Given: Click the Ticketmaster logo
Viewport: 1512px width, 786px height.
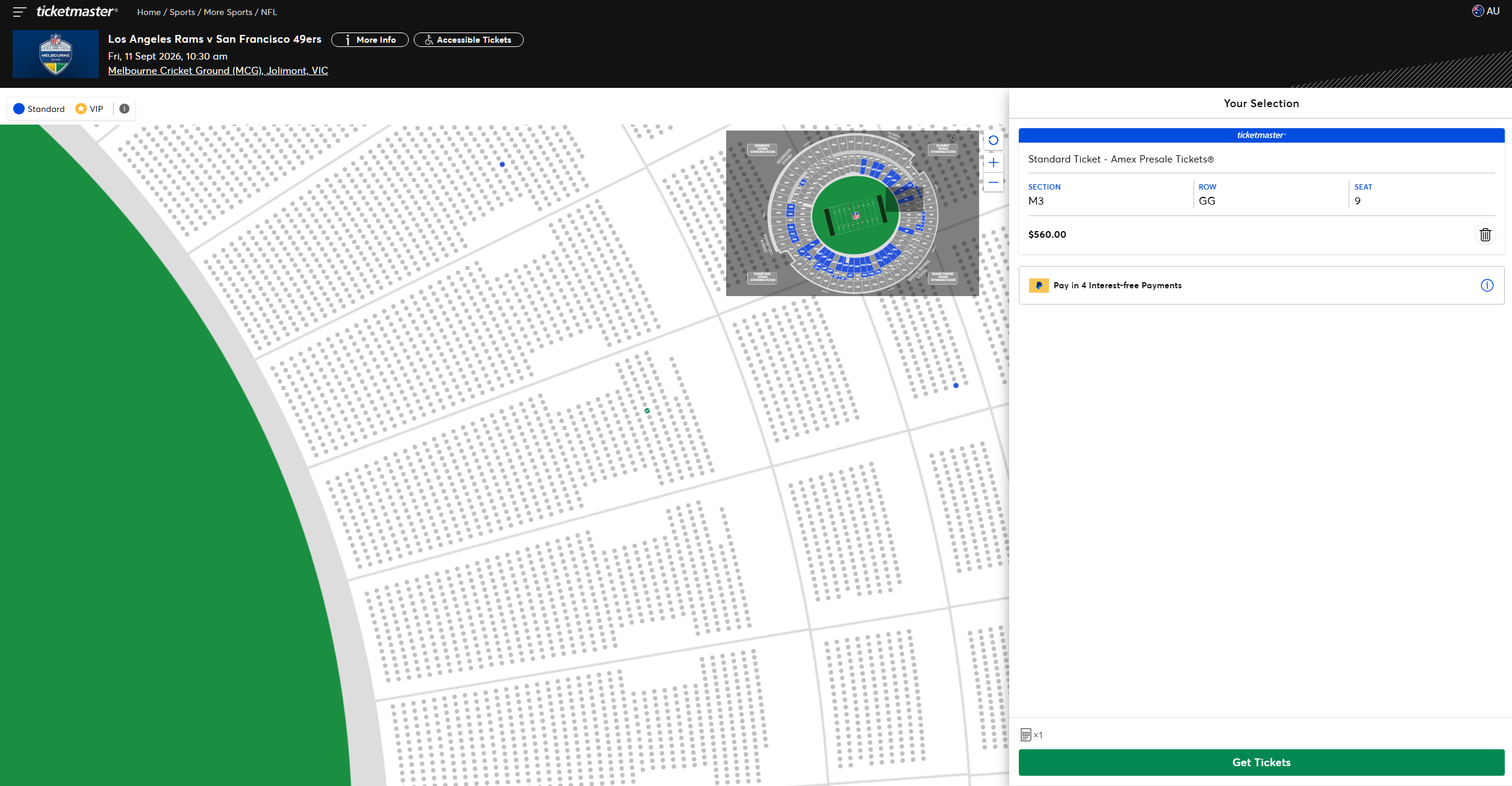Looking at the screenshot, I should point(76,11).
